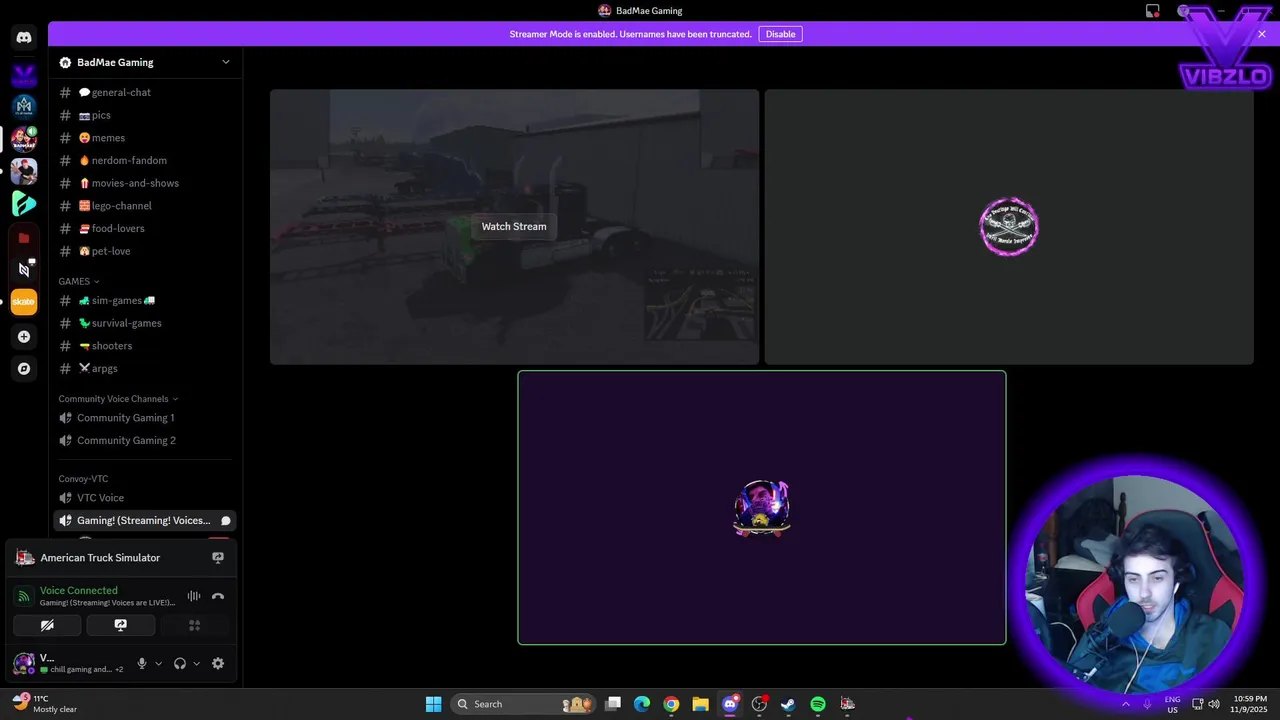The width and height of the screenshot is (1280, 720).
Task: Disable Streamer Mode
Action: click(780, 34)
